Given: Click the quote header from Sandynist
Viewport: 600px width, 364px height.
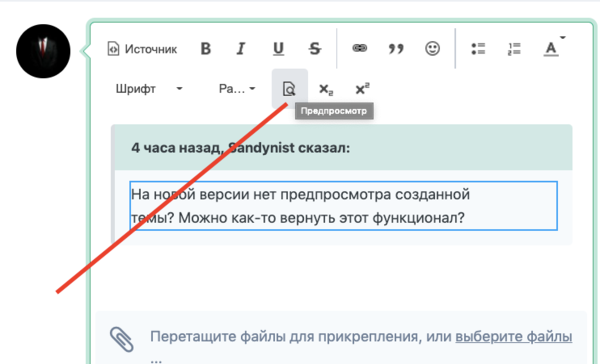Looking at the screenshot, I should point(343,147).
